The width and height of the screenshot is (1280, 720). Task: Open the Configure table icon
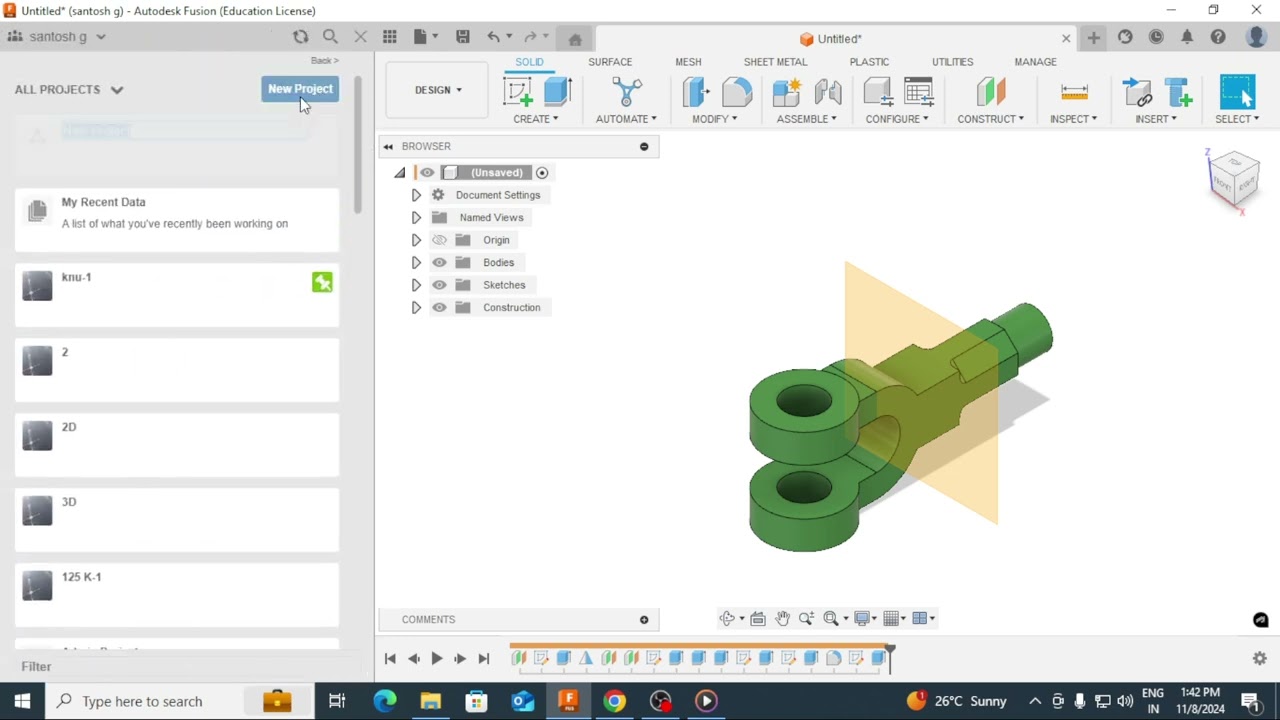pos(918,92)
